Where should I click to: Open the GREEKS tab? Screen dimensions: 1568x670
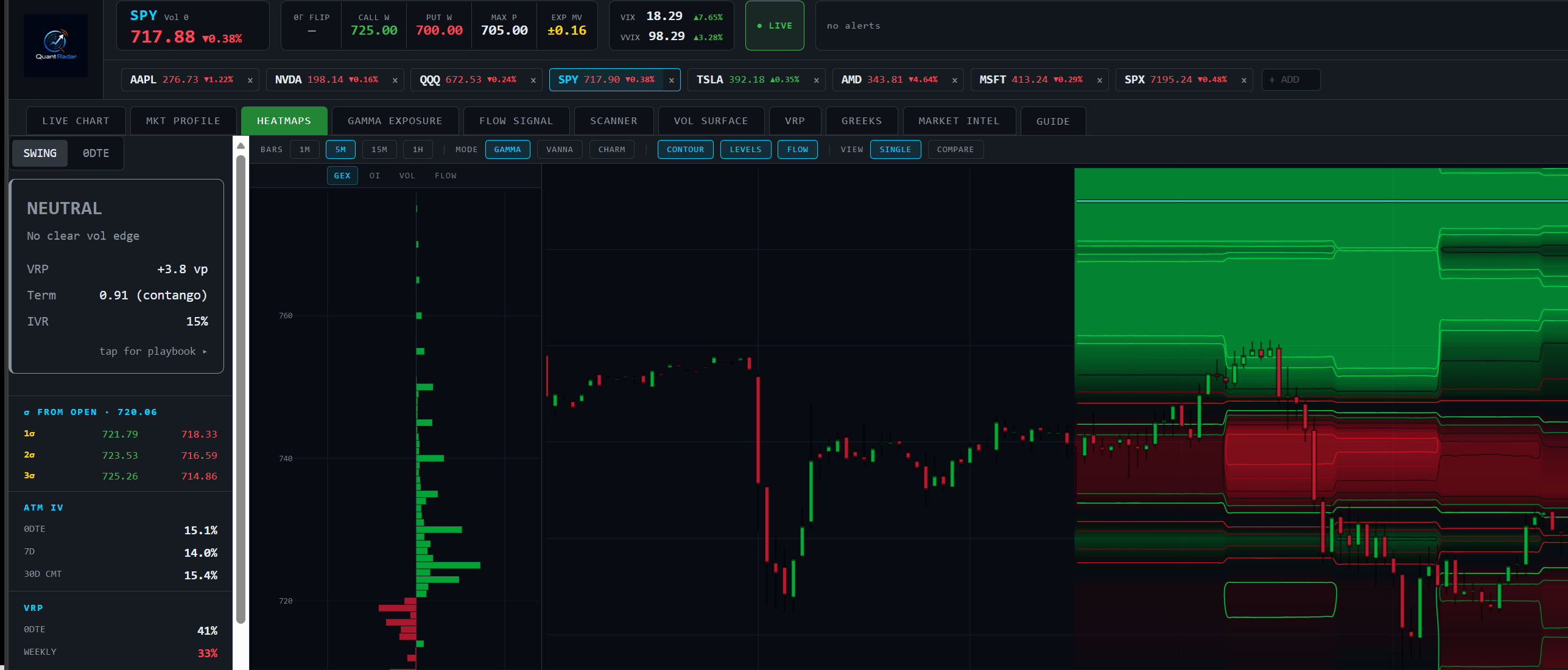point(862,121)
